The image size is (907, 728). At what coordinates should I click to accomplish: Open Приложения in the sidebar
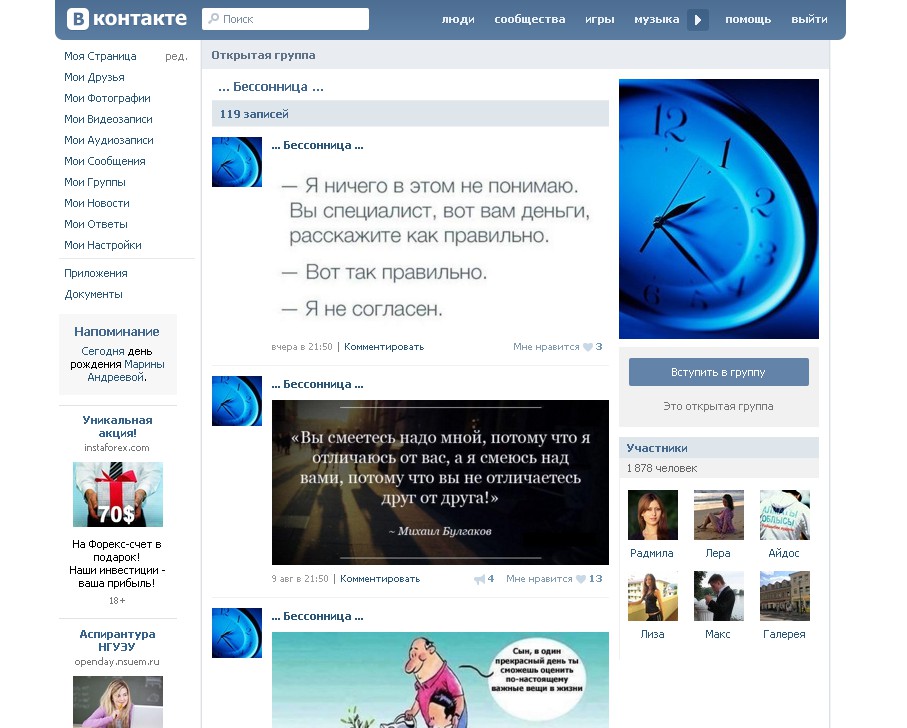[x=95, y=273]
